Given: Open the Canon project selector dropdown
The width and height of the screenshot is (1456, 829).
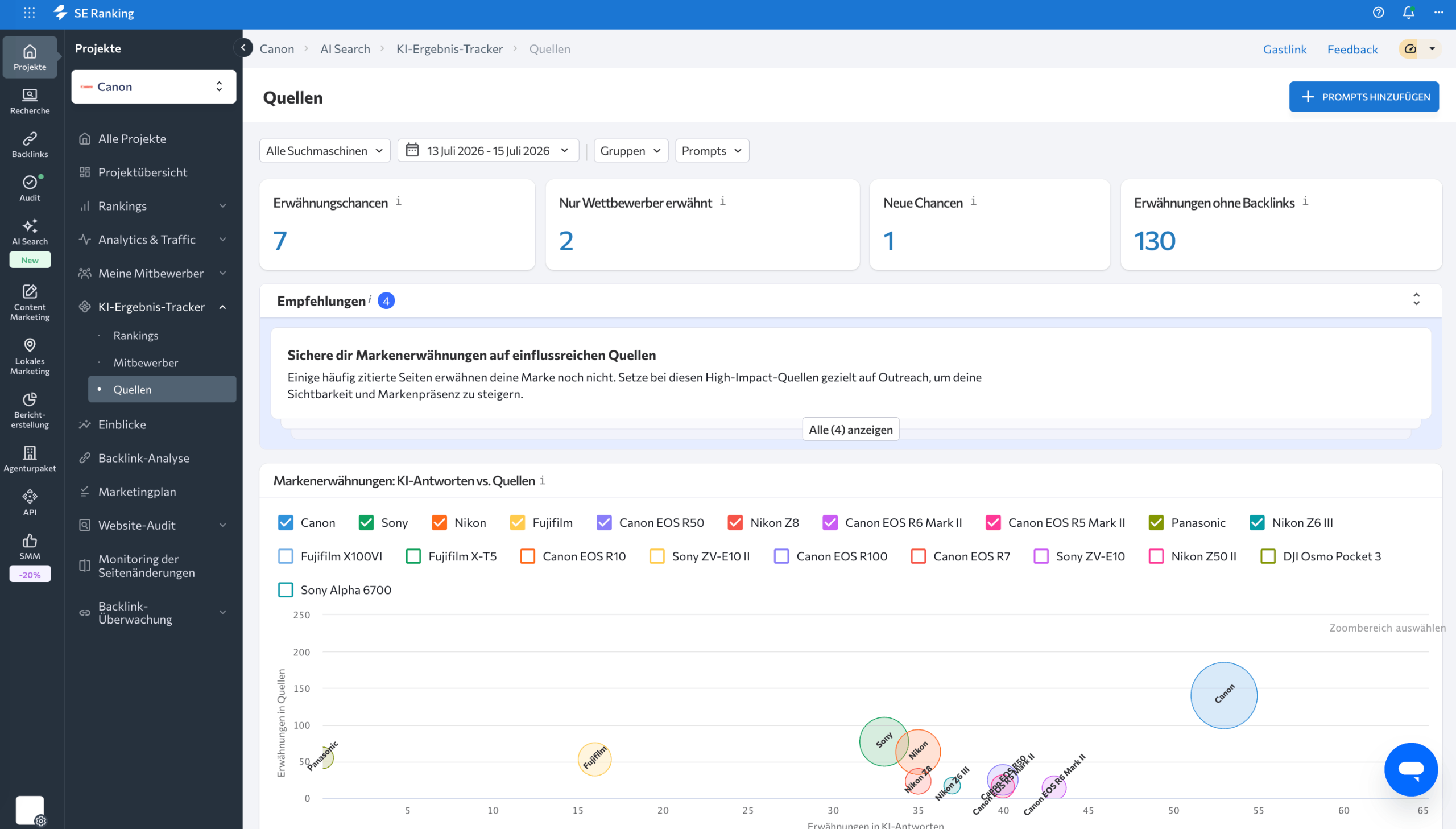Looking at the screenshot, I should click(x=154, y=86).
